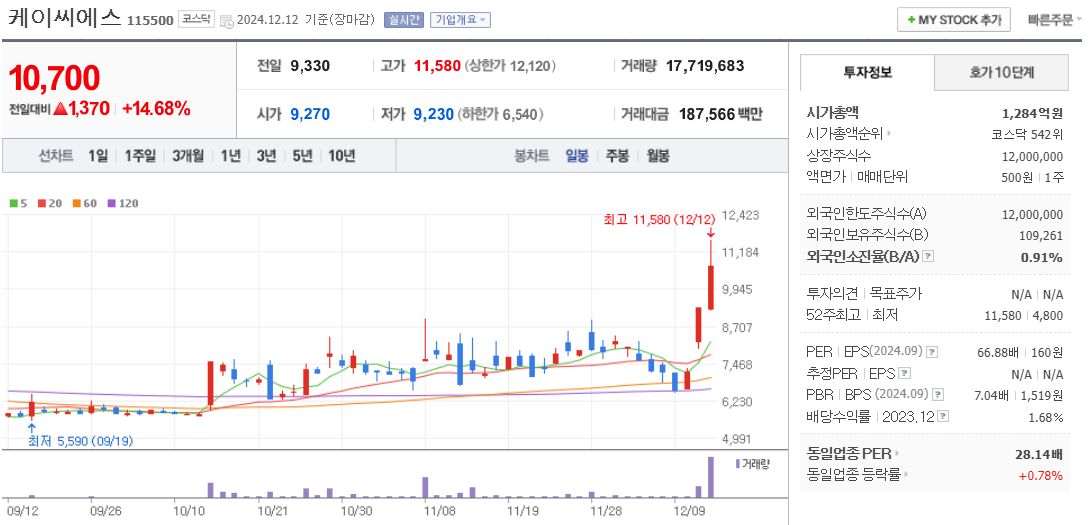The image size is (1089, 525).
Task: Select the 일봉 candlestick chart
Action: [577, 156]
